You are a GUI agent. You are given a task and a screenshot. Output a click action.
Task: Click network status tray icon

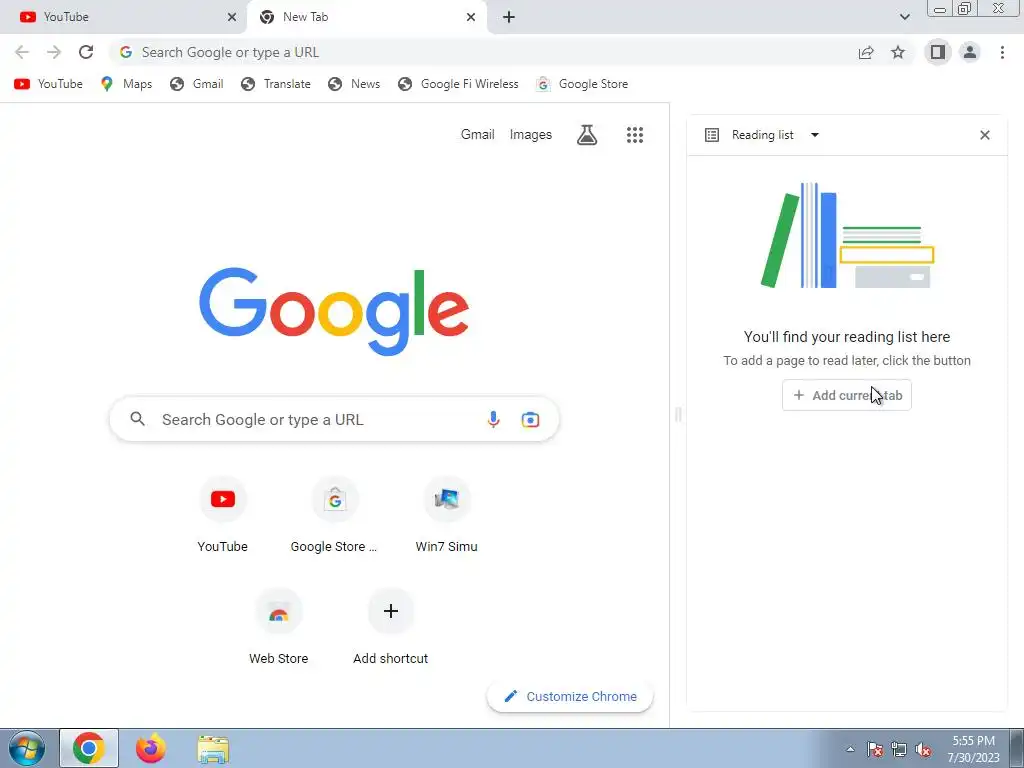pyautogui.click(x=899, y=749)
